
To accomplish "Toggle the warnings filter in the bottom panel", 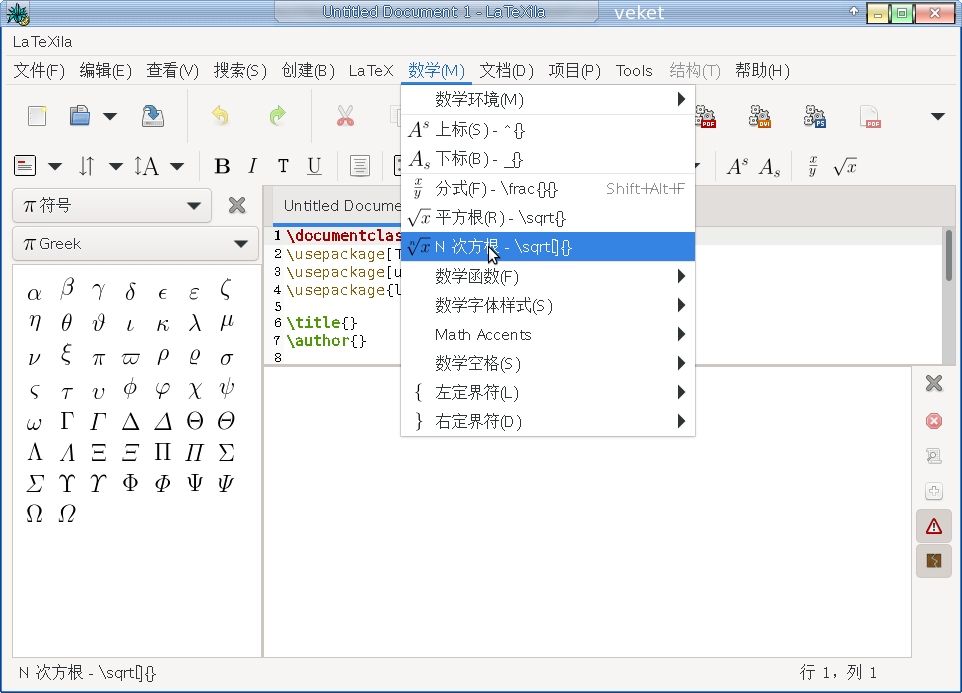I will [934, 526].
